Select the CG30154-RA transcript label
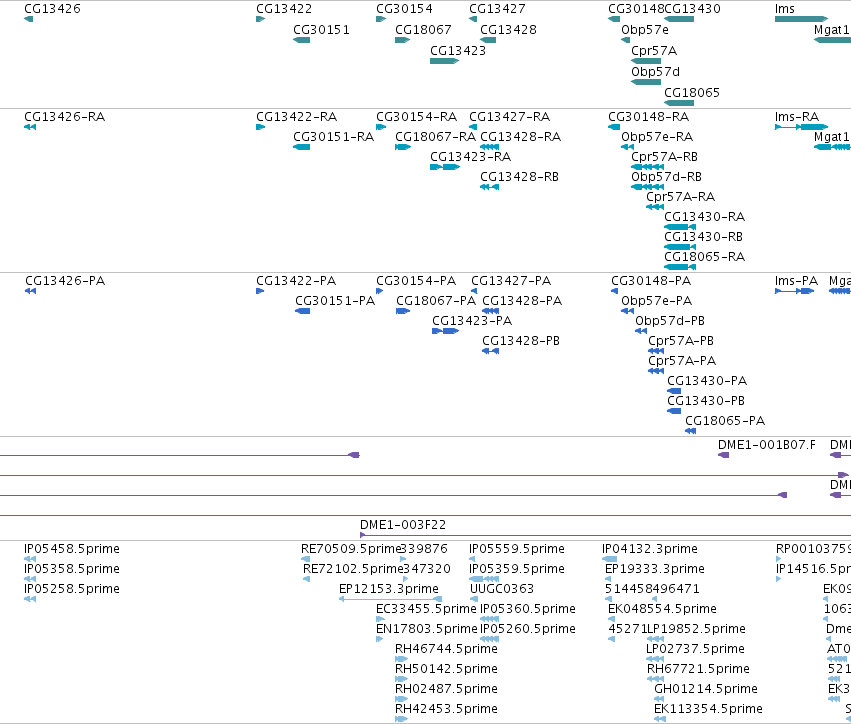Viewport: 851px width, 724px height. point(416,117)
